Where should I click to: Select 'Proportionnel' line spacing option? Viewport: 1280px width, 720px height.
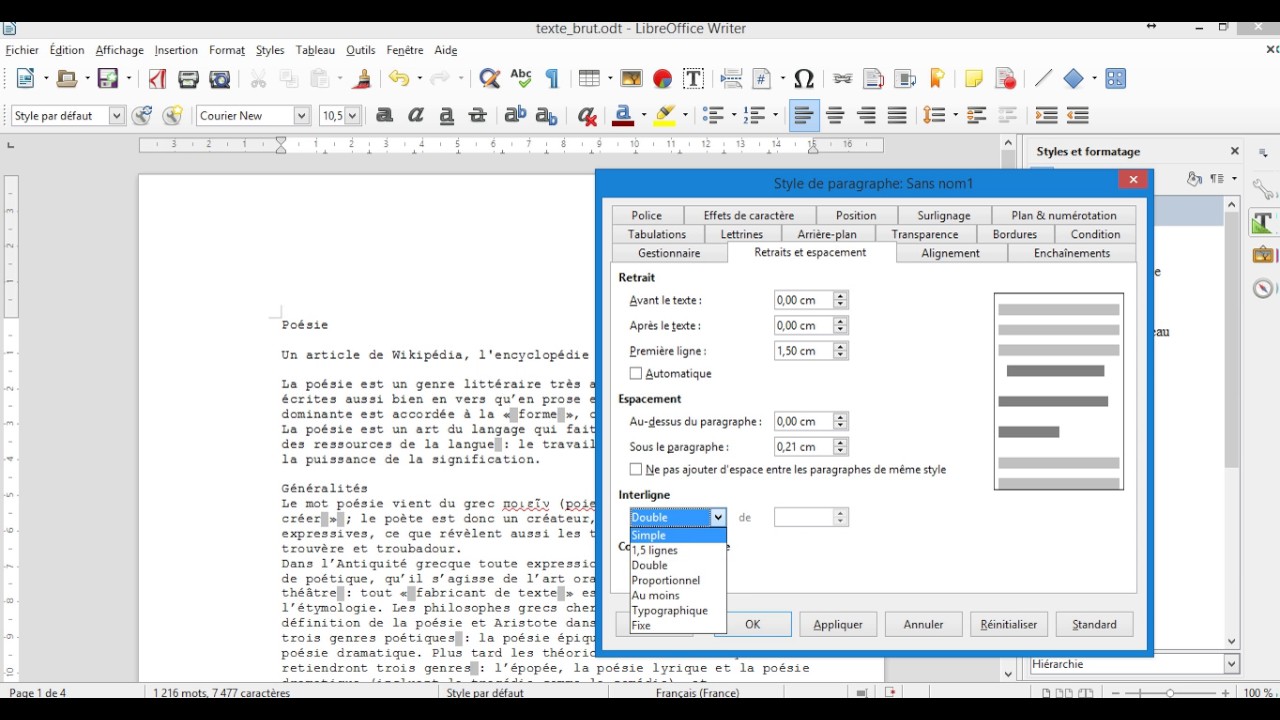click(x=678, y=580)
